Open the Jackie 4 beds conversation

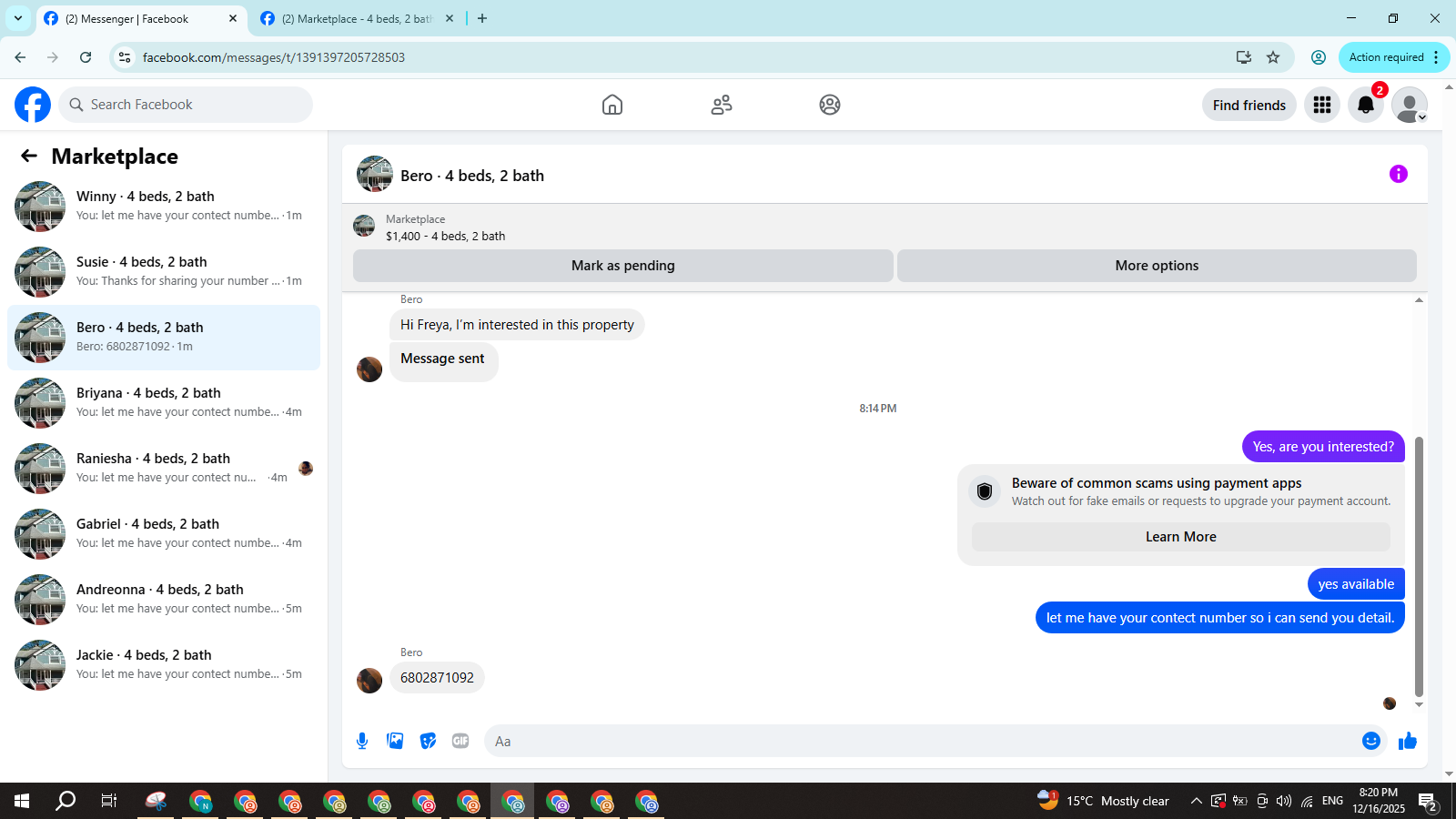[164, 665]
